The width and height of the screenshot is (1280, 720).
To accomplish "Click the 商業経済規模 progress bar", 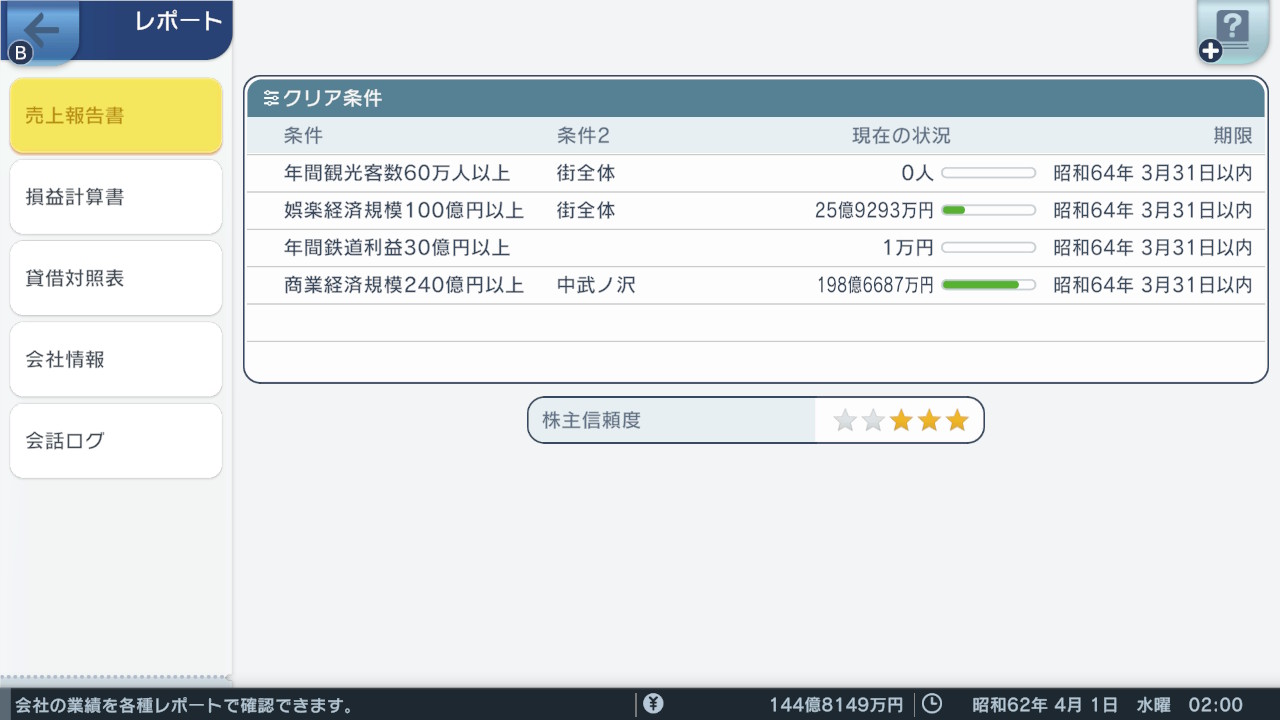I will [x=989, y=285].
